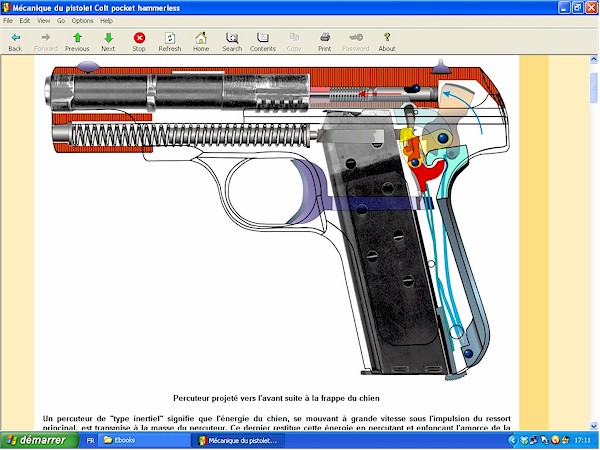Open the démarrer start menu
Viewport: 600px width, 450px height.
click(x=39, y=440)
